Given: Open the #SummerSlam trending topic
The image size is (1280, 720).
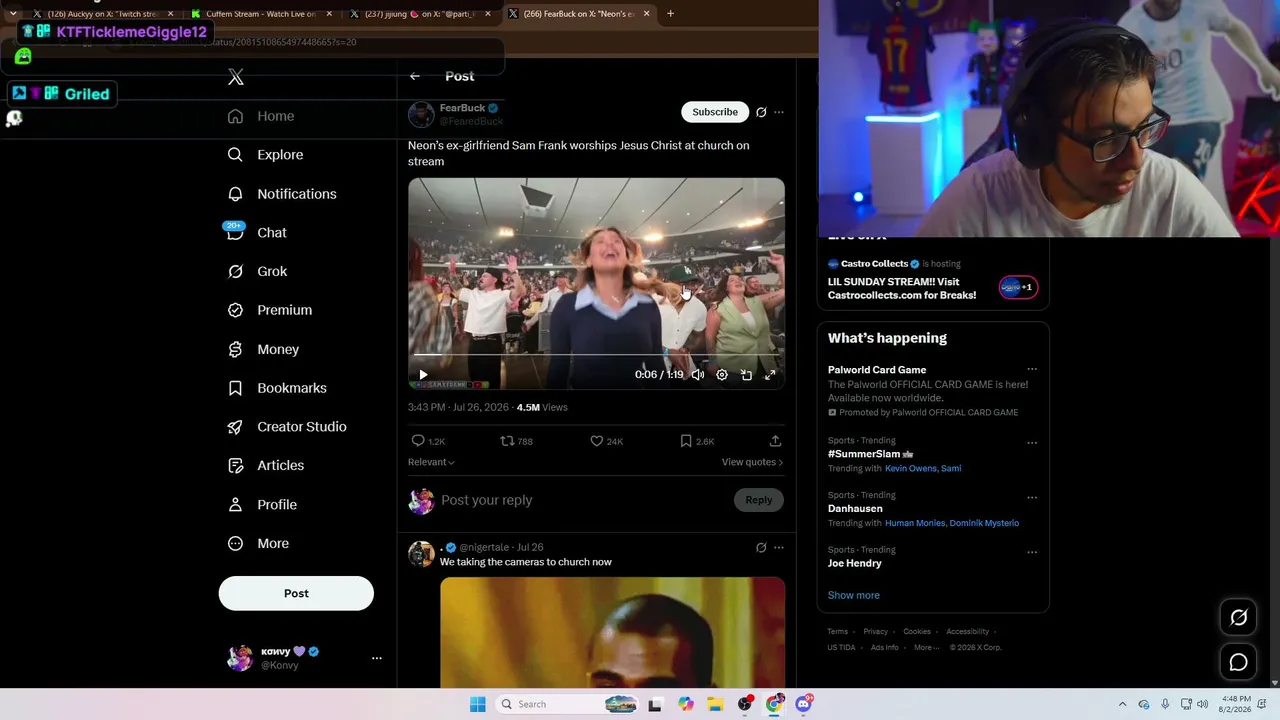Looking at the screenshot, I should [870, 454].
